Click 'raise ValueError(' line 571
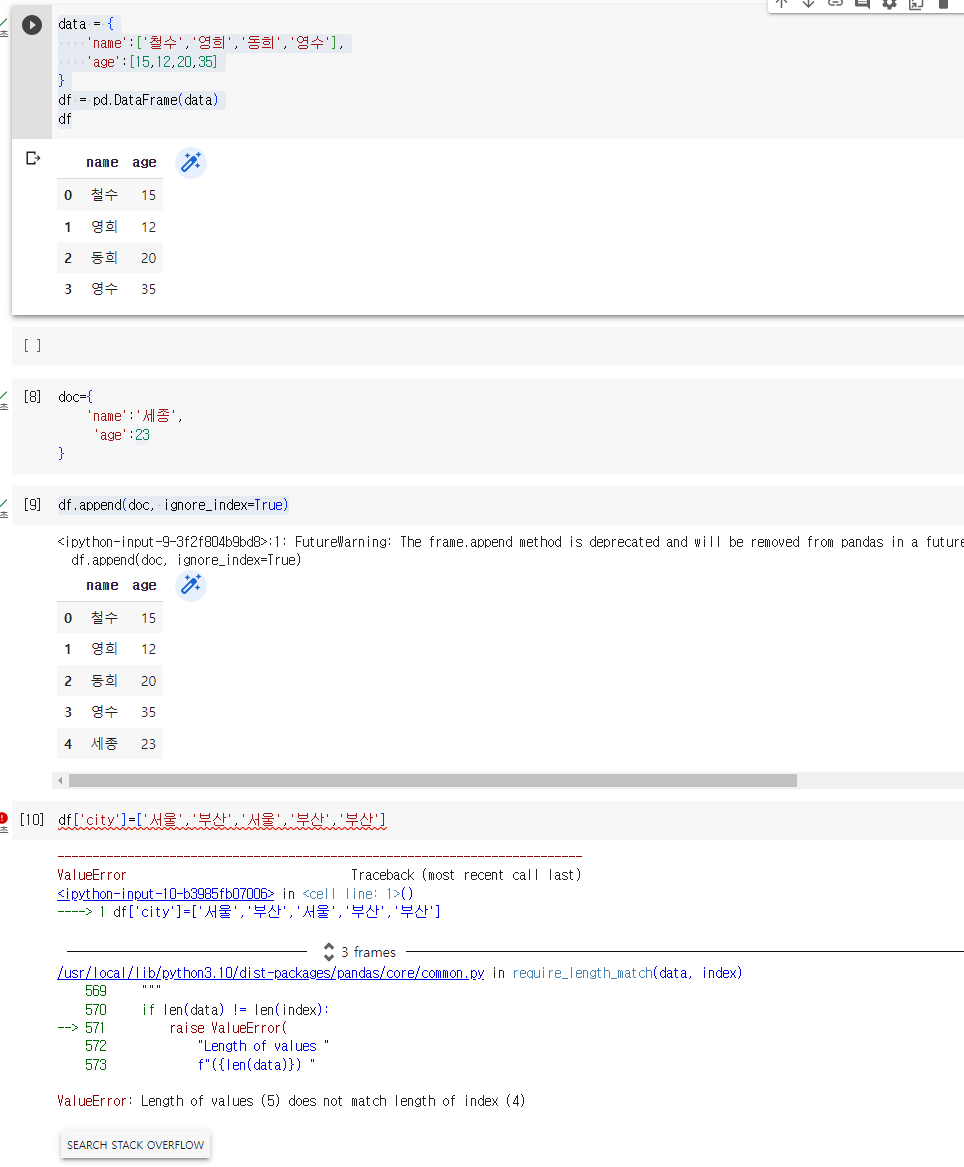The width and height of the screenshot is (964, 1167). click(x=228, y=1028)
